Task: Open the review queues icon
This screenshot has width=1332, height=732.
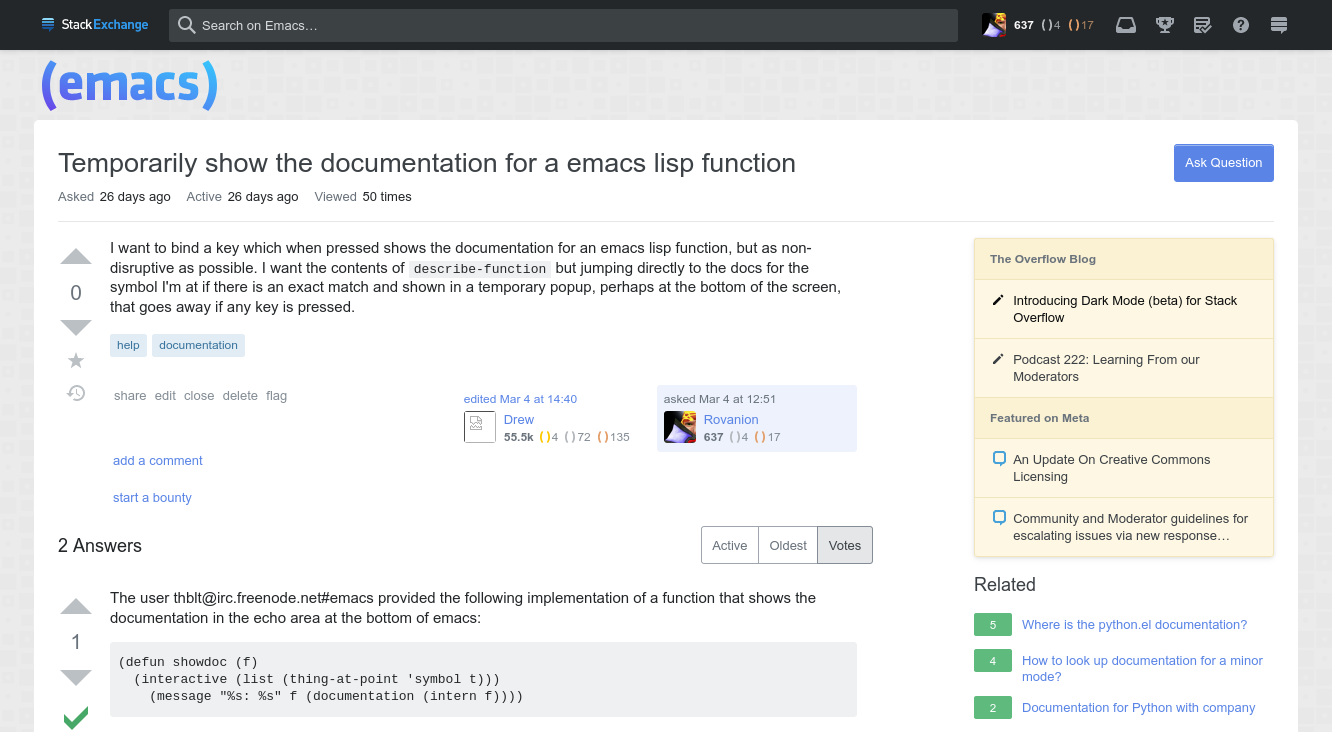Action: (1202, 25)
